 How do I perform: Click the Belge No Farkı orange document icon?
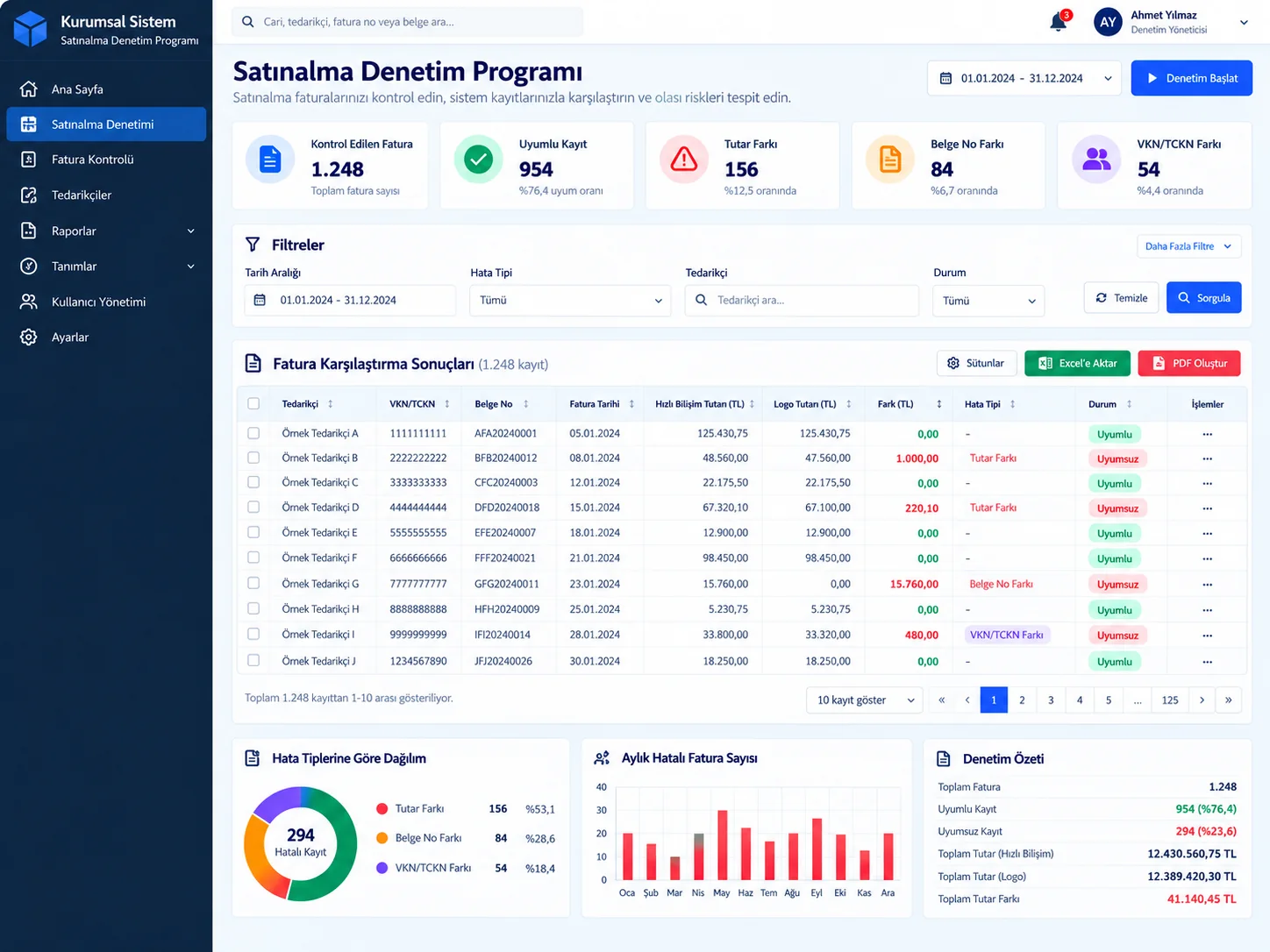point(890,160)
